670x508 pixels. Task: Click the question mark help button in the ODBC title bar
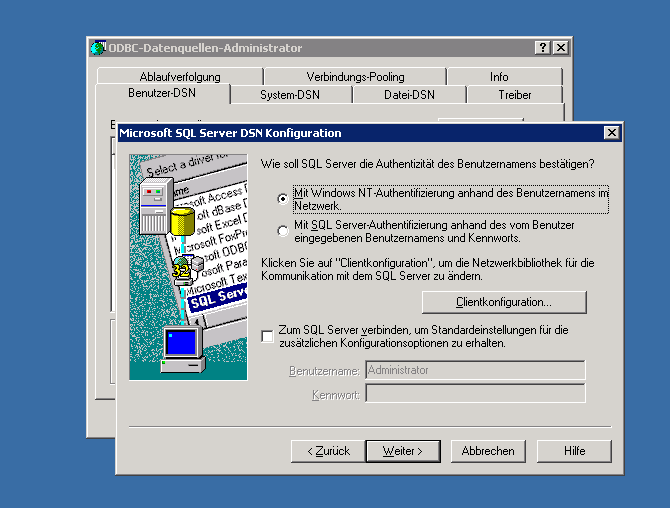[x=542, y=48]
